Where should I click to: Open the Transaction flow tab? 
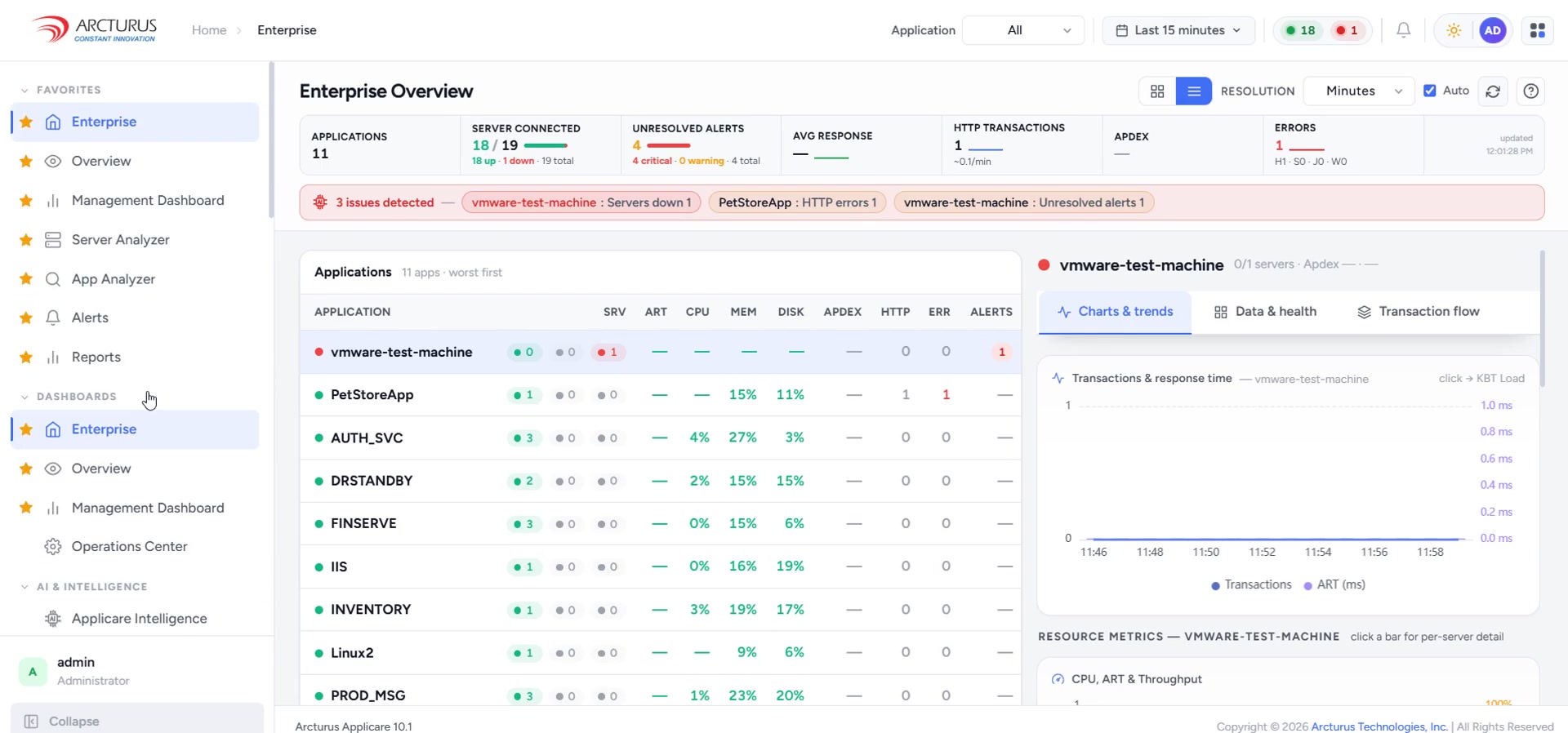click(1418, 312)
